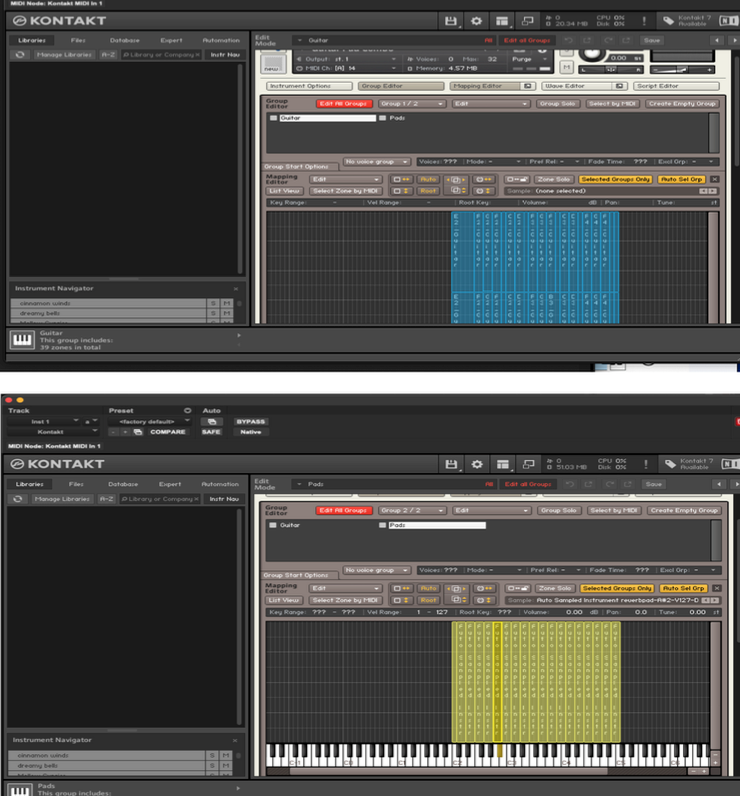Click the minimized view icon in the upper header

click(x=528, y=21)
